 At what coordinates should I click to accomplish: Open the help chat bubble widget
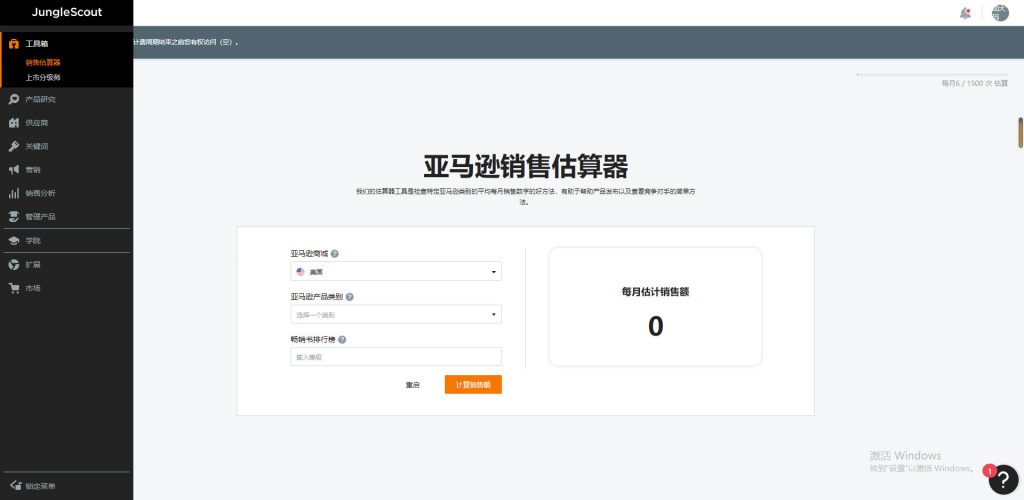pyautogui.click(x=1002, y=479)
